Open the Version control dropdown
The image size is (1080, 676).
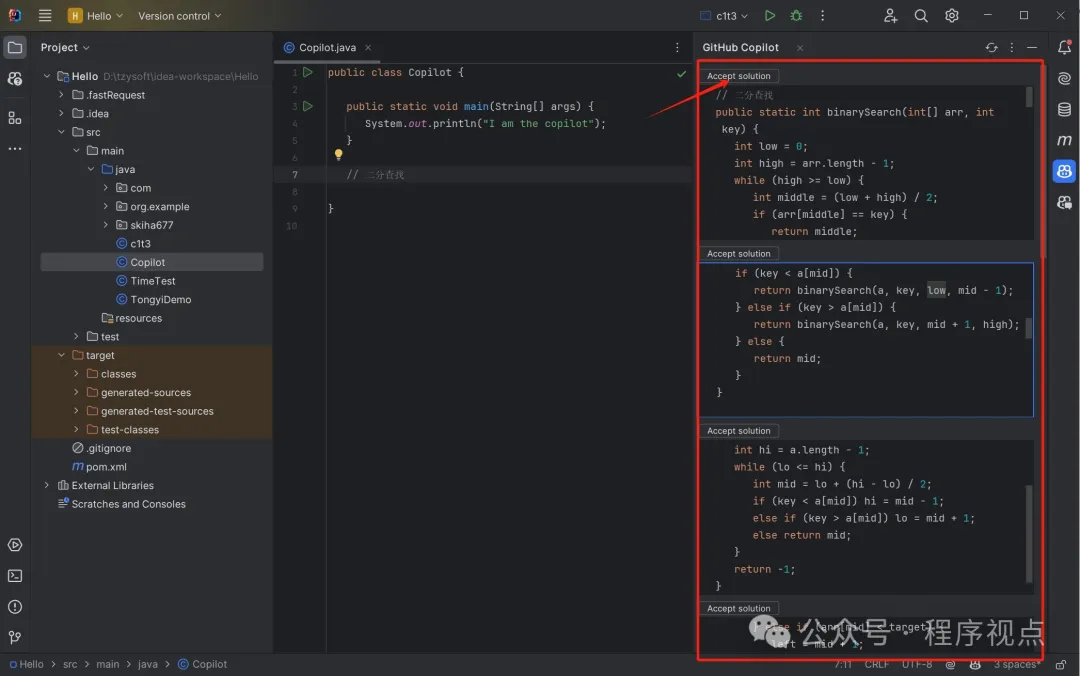click(x=180, y=15)
